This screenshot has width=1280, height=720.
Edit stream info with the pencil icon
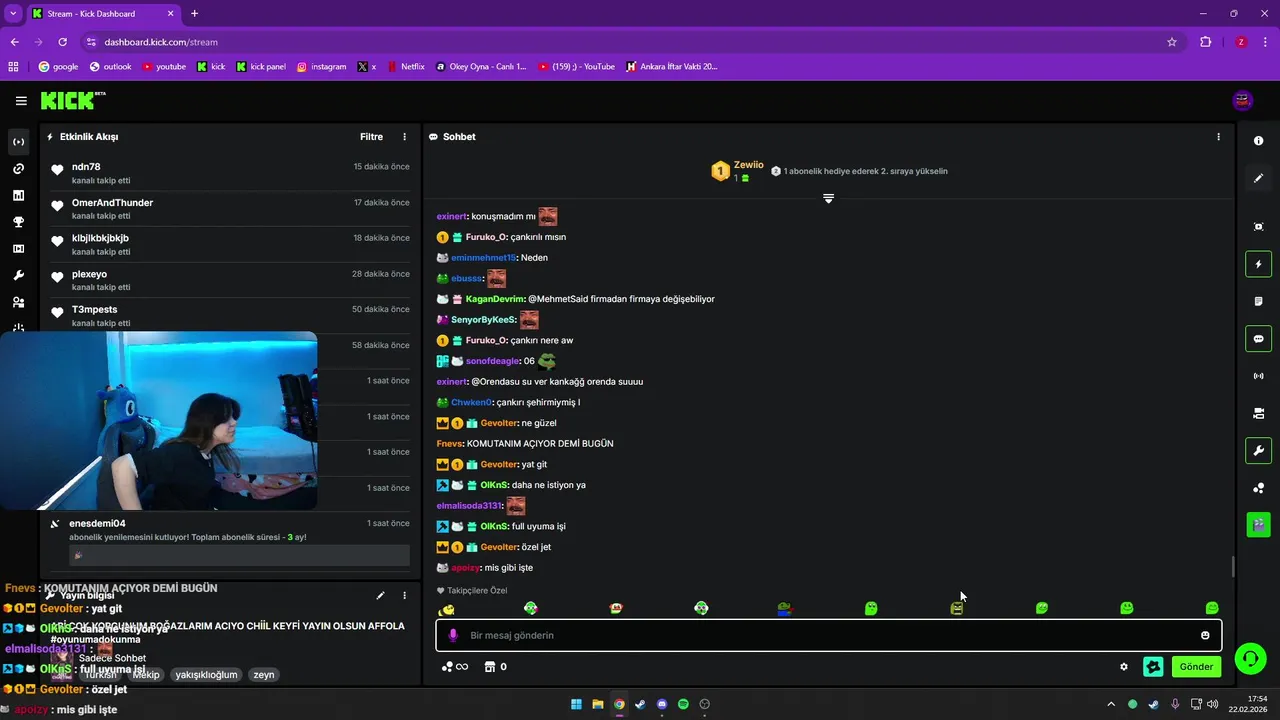point(380,595)
